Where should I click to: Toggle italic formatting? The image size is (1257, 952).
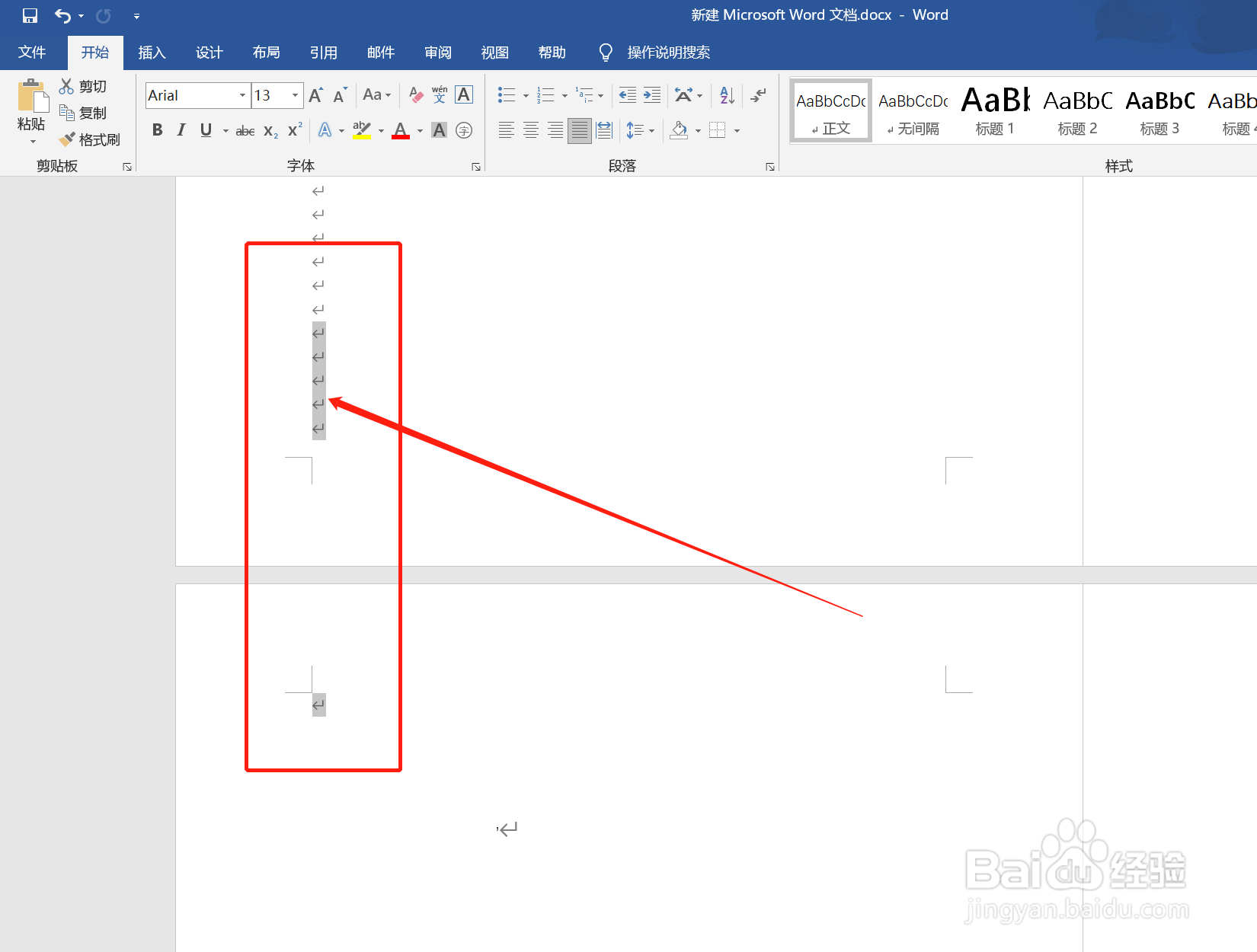[181, 130]
